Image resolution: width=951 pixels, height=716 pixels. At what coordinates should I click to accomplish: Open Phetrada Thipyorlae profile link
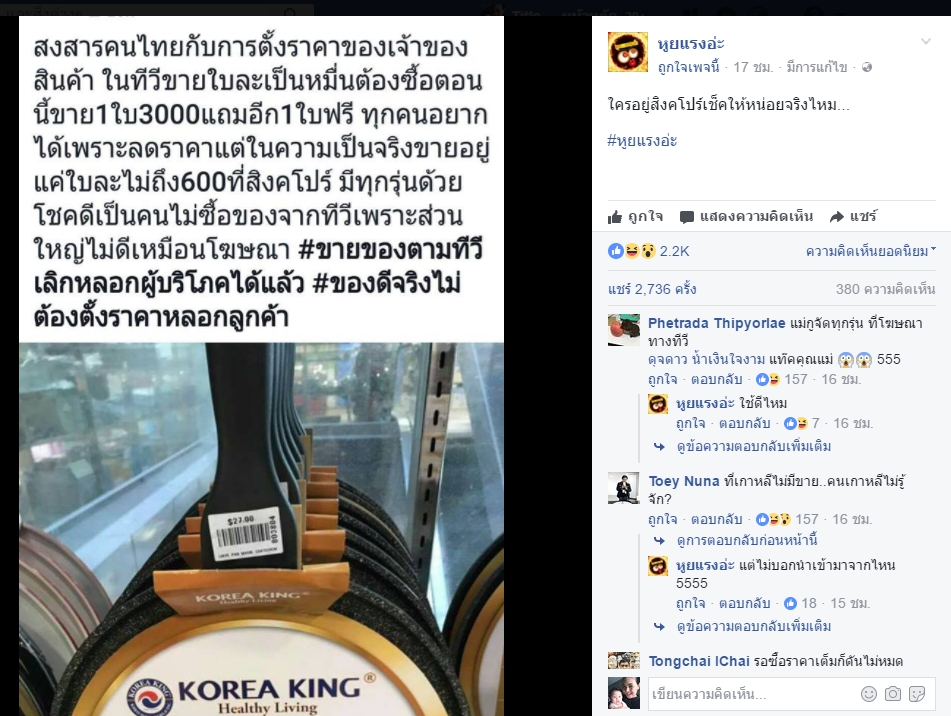click(716, 323)
